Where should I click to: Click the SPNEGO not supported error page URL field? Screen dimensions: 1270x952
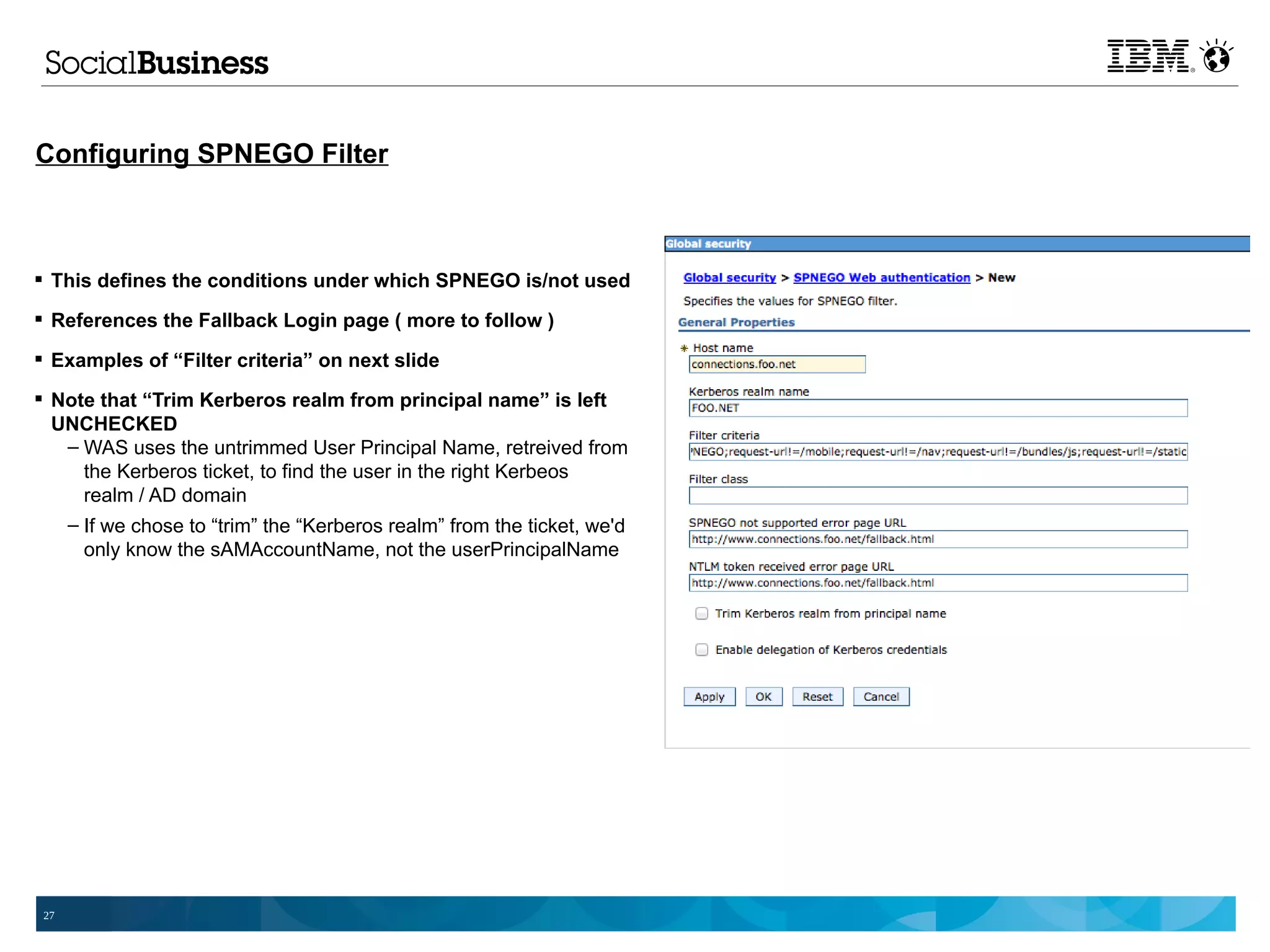coord(938,539)
